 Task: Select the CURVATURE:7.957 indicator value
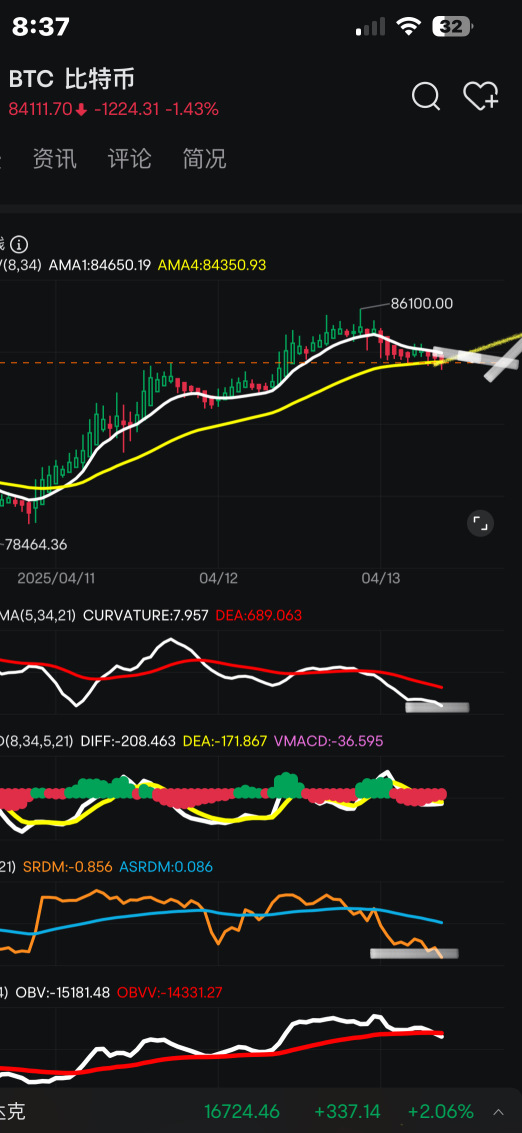146,616
